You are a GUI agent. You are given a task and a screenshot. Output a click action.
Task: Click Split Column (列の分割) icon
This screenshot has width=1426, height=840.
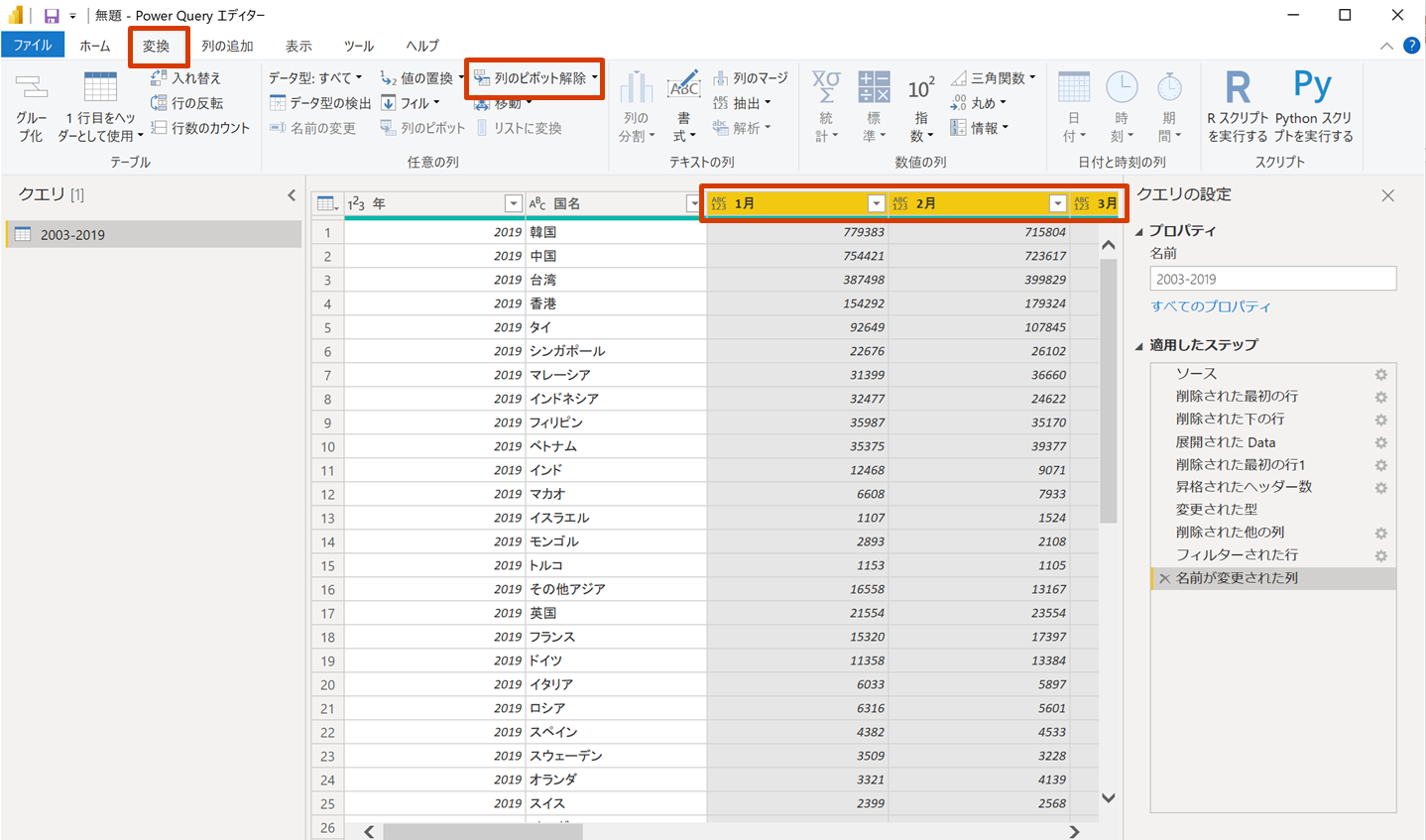pyautogui.click(x=636, y=87)
